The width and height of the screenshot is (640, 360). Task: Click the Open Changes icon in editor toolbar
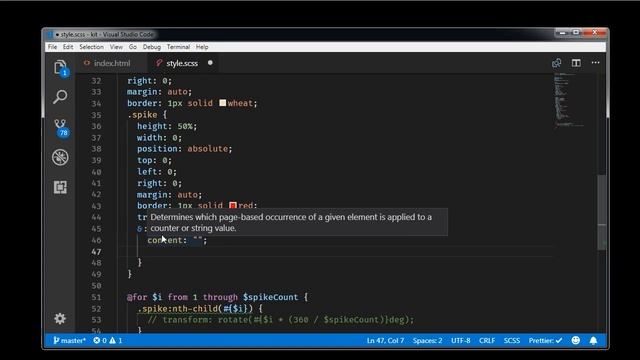[556, 63]
